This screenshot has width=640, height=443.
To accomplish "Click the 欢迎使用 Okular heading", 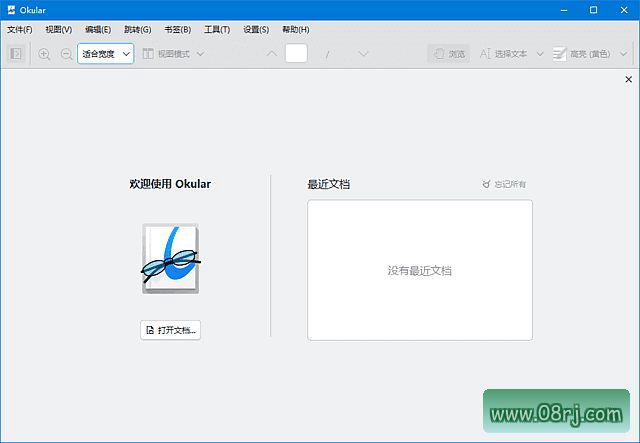I will click(x=170, y=184).
